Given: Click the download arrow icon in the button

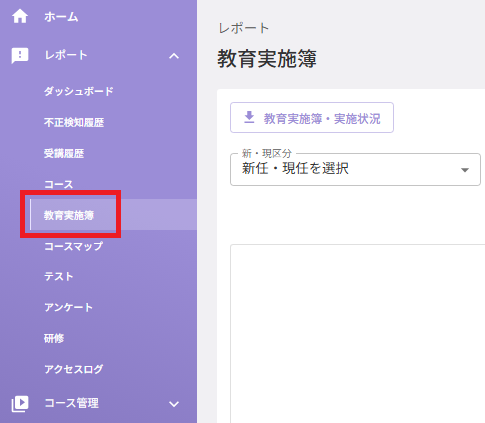Looking at the screenshot, I should pyautogui.click(x=249, y=117).
